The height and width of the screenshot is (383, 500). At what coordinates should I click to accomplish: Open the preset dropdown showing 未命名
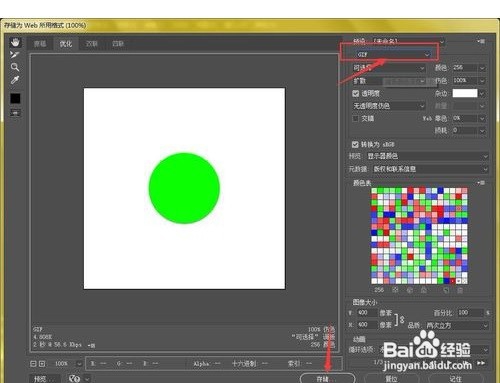pyautogui.click(x=408, y=41)
